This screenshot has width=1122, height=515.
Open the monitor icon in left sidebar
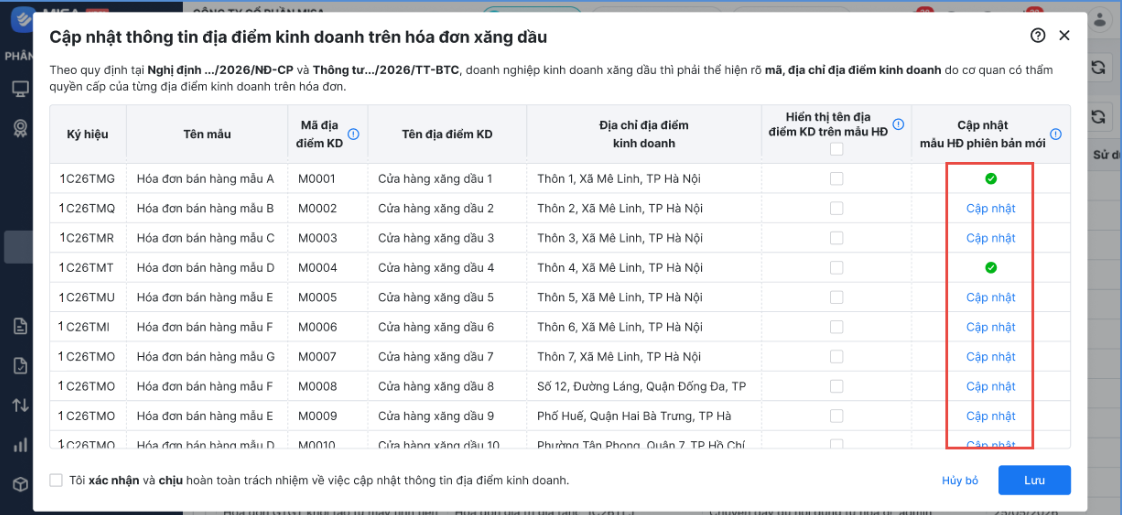(21, 89)
